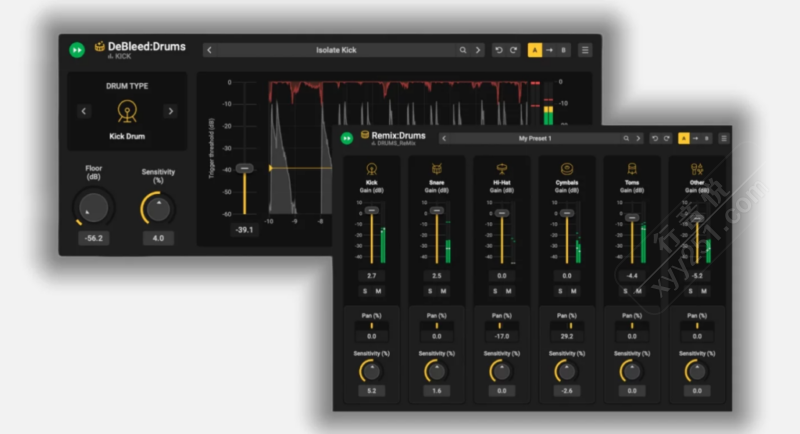Open hamburger menu in Remix:Drums
This screenshot has height=434, width=800.
(723, 138)
